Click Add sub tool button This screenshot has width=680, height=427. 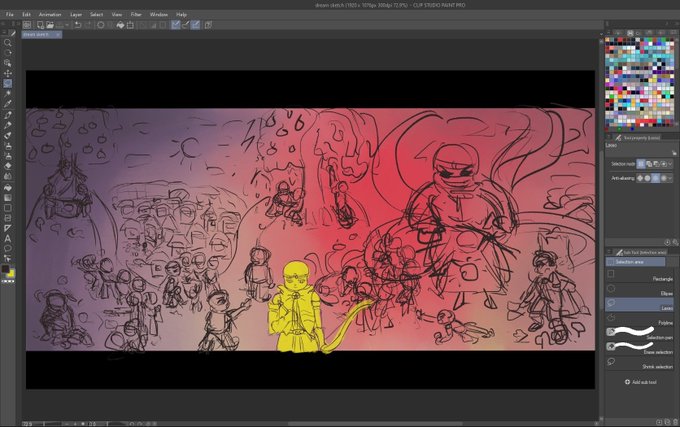[x=640, y=382]
